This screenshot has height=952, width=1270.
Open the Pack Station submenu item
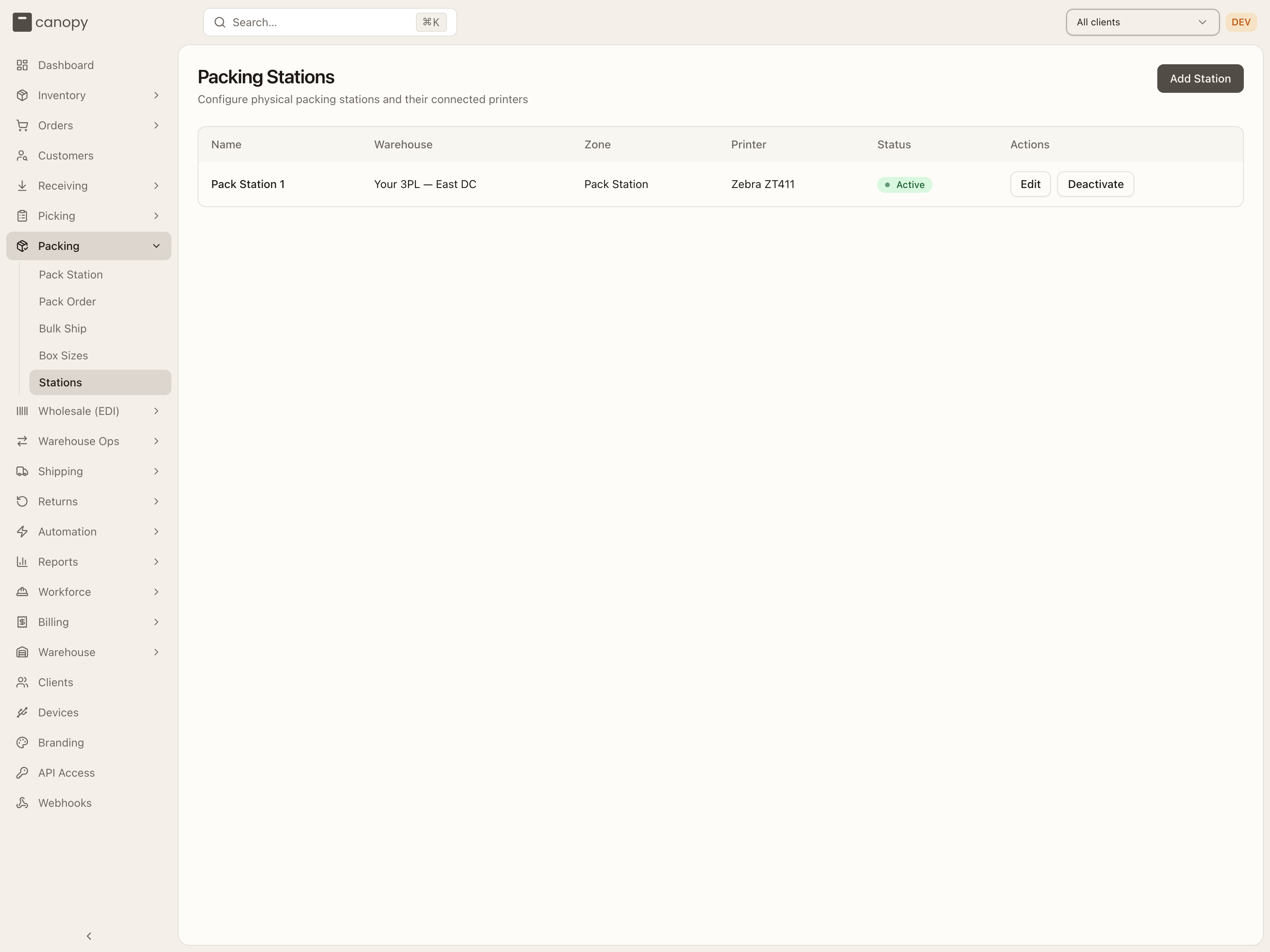tap(100, 274)
